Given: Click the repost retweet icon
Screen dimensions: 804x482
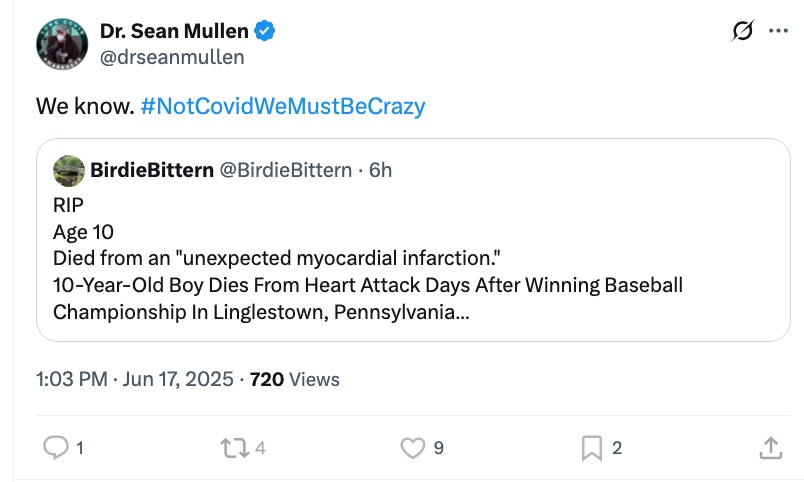Looking at the screenshot, I should pyautogui.click(x=235, y=449).
